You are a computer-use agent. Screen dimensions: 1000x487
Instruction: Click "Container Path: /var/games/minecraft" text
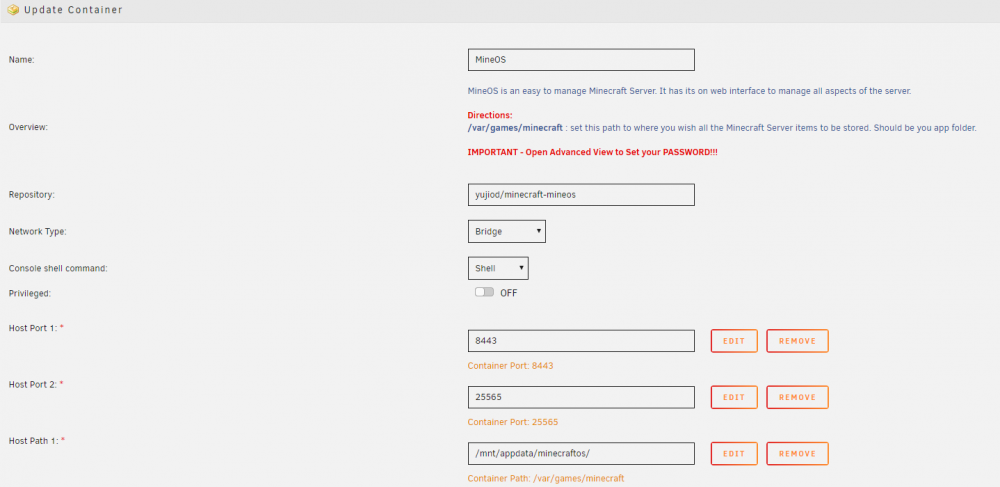point(546,478)
